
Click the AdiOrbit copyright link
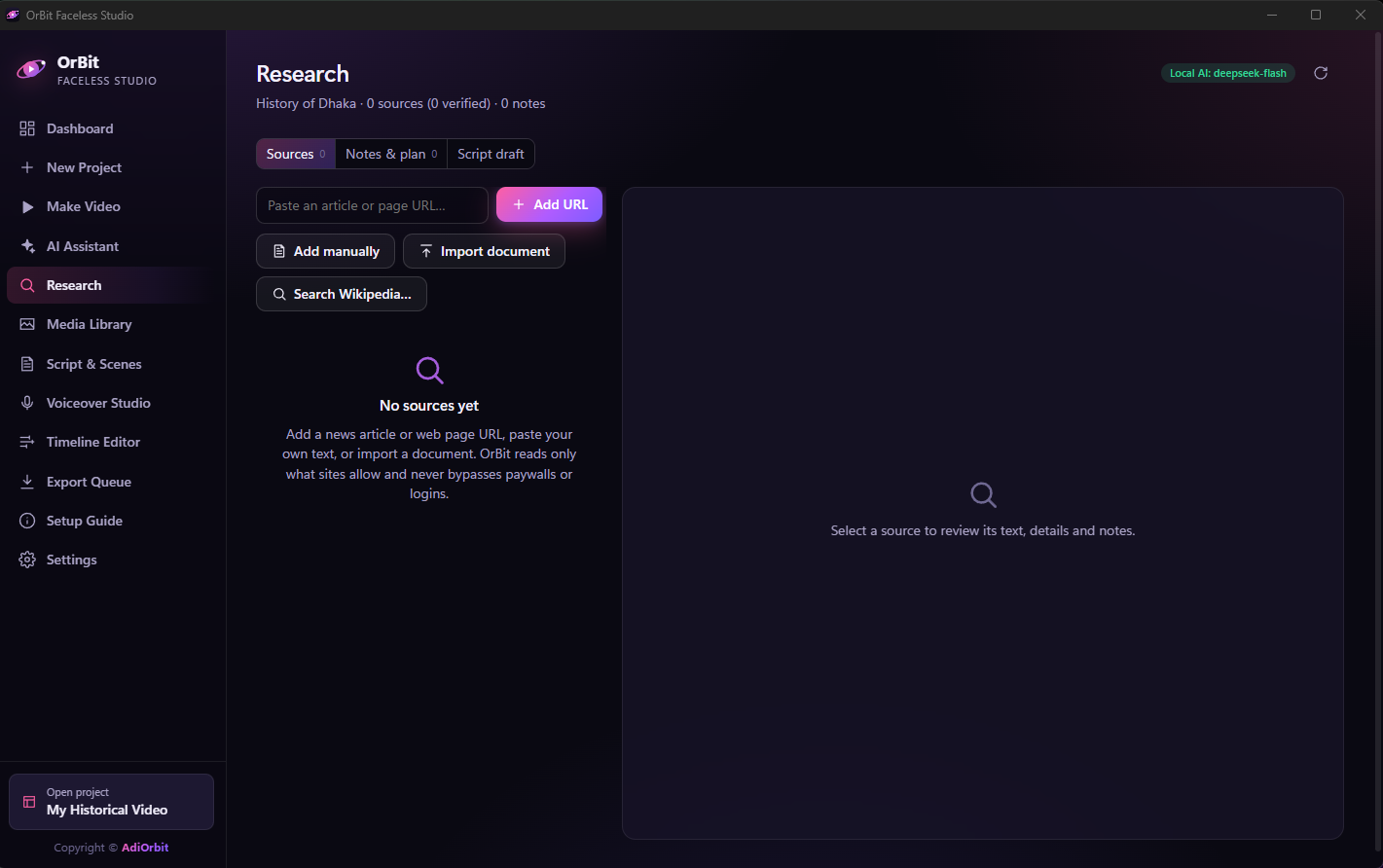click(x=145, y=848)
